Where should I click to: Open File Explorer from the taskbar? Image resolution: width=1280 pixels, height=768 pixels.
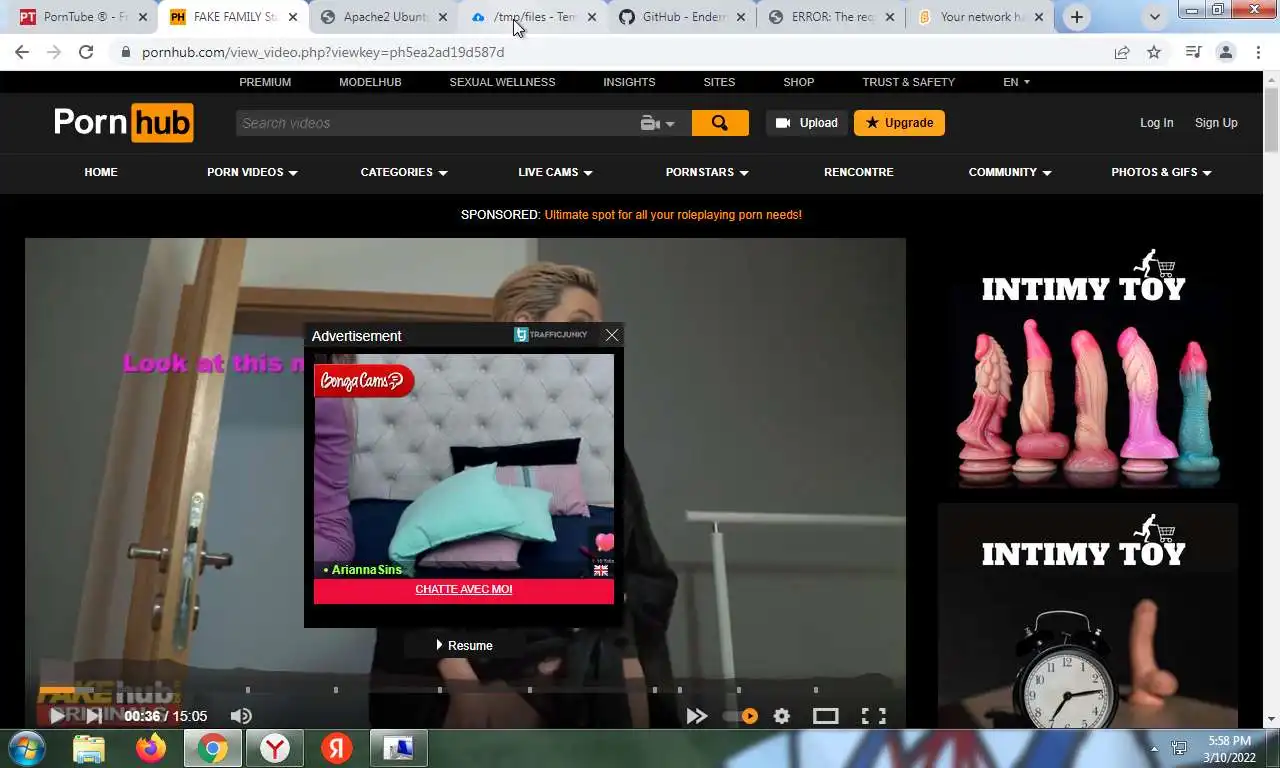[89, 748]
